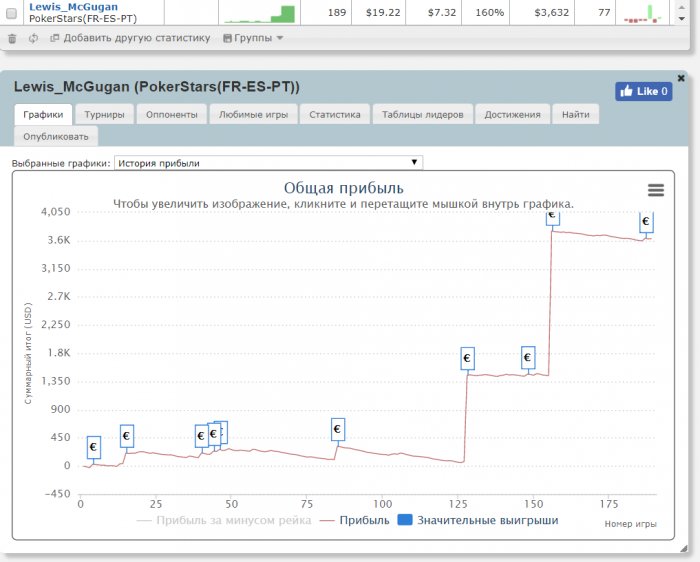This screenshot has width=700, height=562.
Task: Click the Общая прибыль chart title
Action: pos(343,188)
